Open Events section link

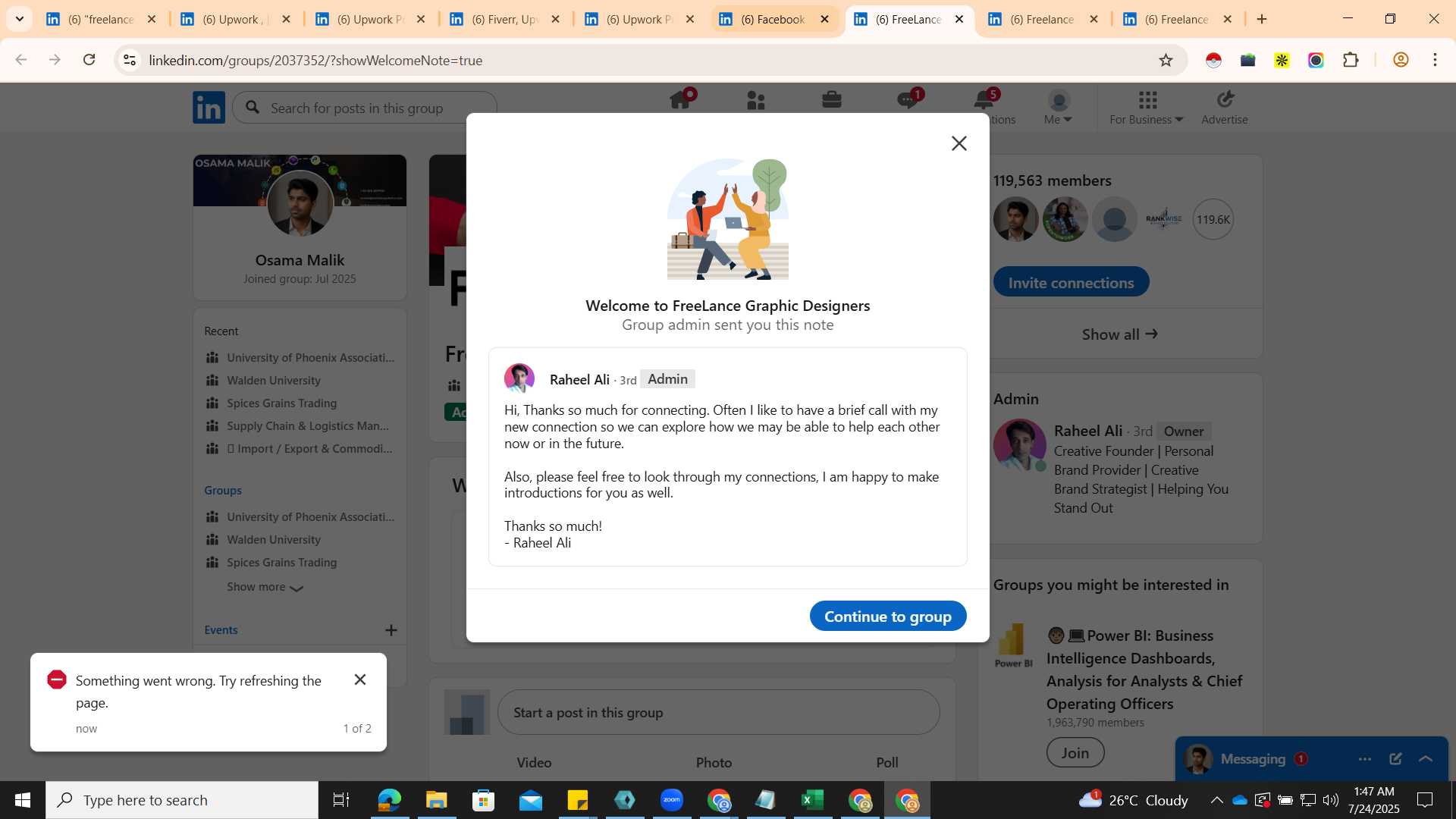(x=221, y=630)
